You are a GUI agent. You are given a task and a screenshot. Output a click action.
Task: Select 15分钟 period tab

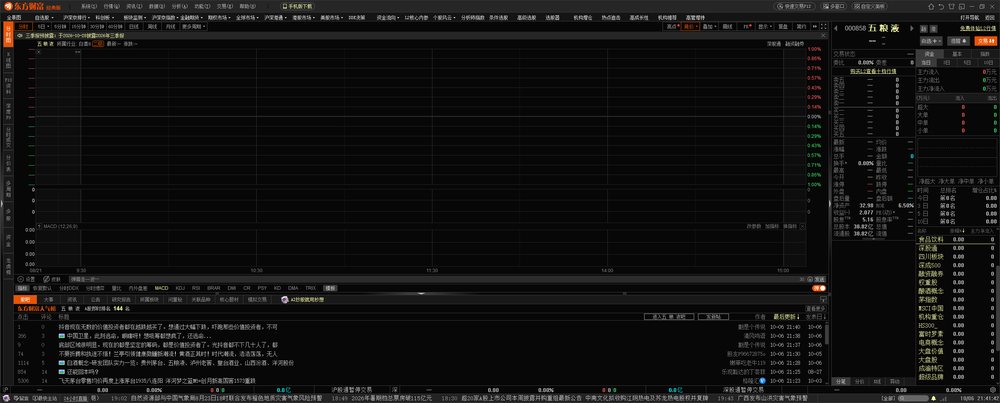coord(78,27)
